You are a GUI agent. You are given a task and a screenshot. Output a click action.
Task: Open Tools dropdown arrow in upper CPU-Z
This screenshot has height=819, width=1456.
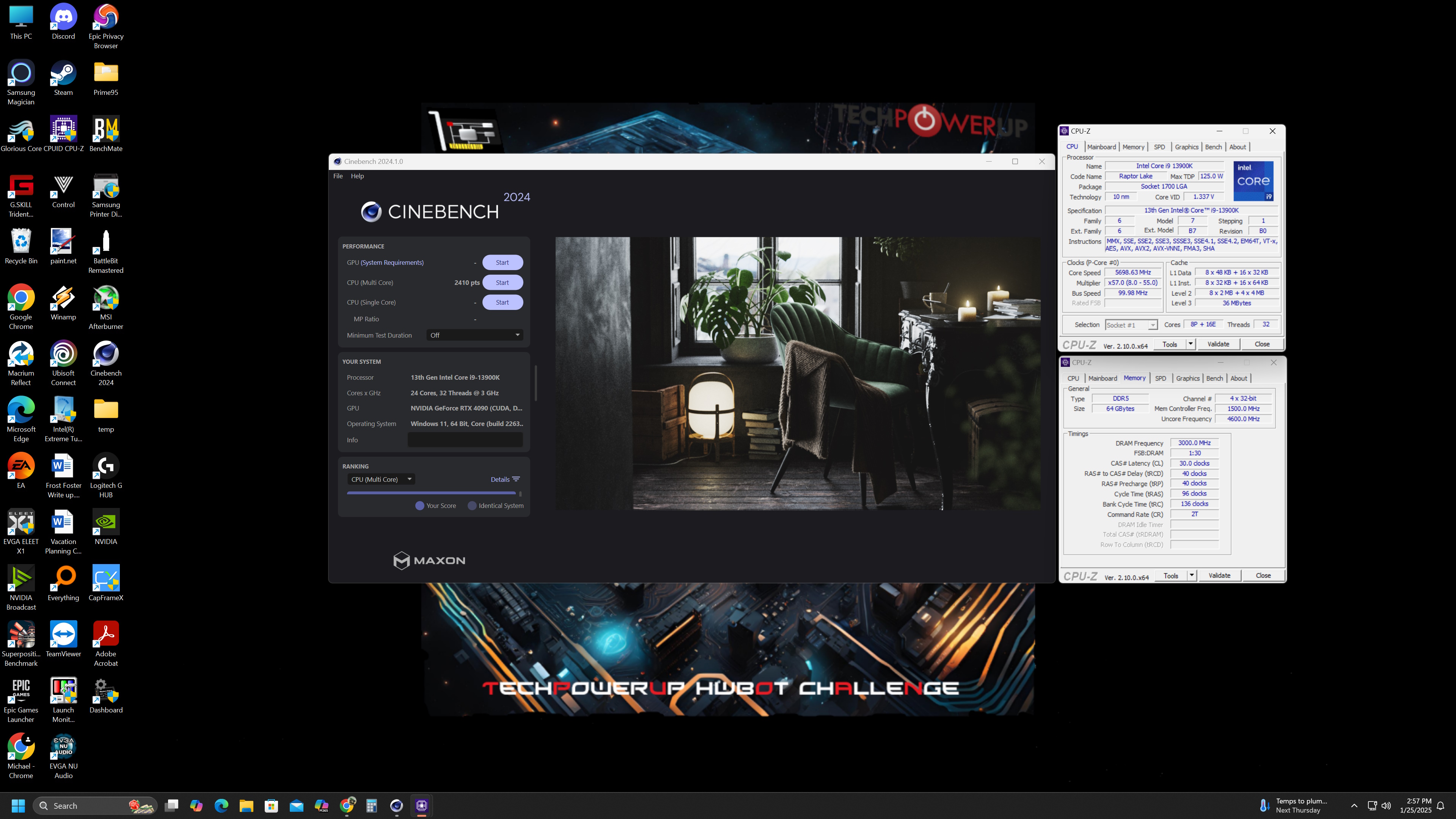(x=1191, y=344)
